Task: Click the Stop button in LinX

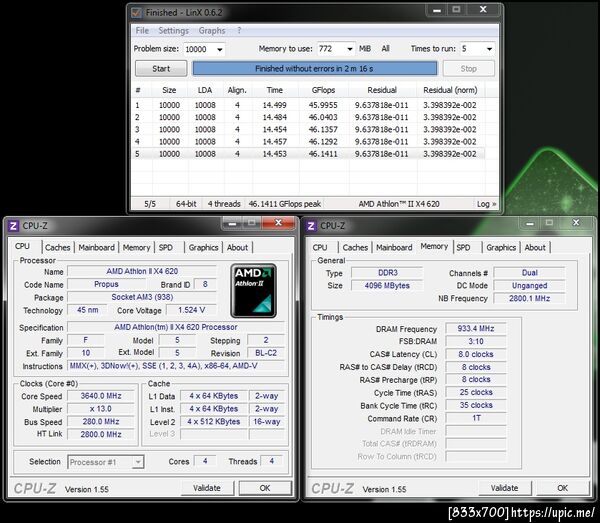Action: pyautogui.click(x=469, y=69)
